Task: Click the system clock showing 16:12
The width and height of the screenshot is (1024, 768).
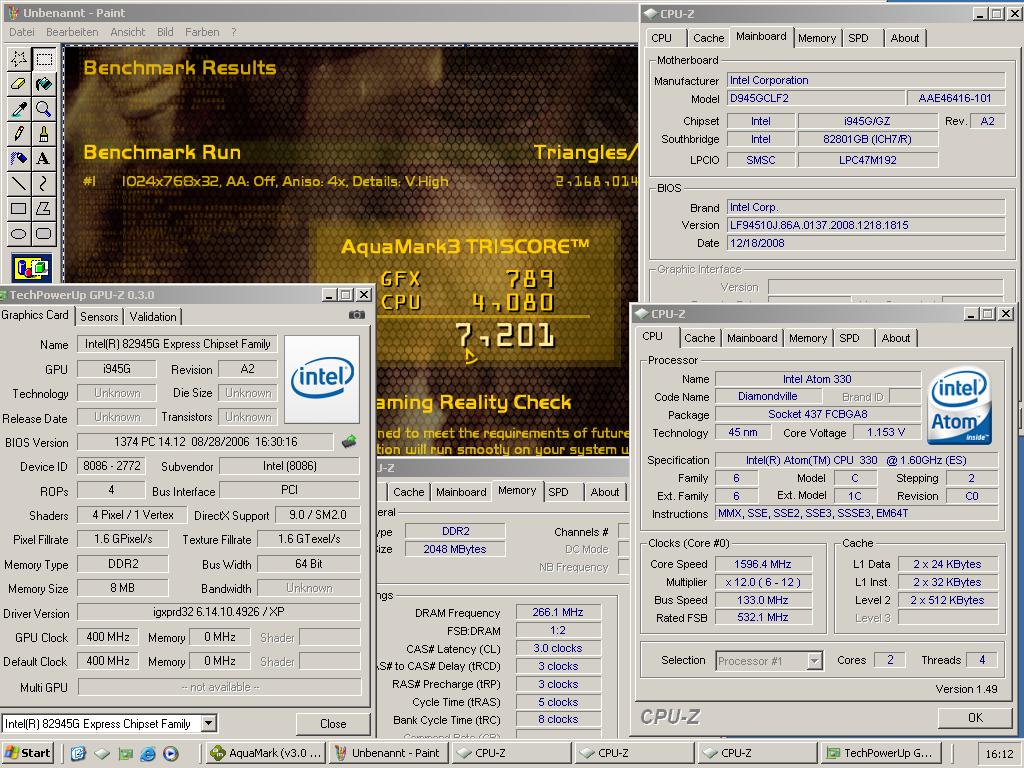Action: (999, 754)
